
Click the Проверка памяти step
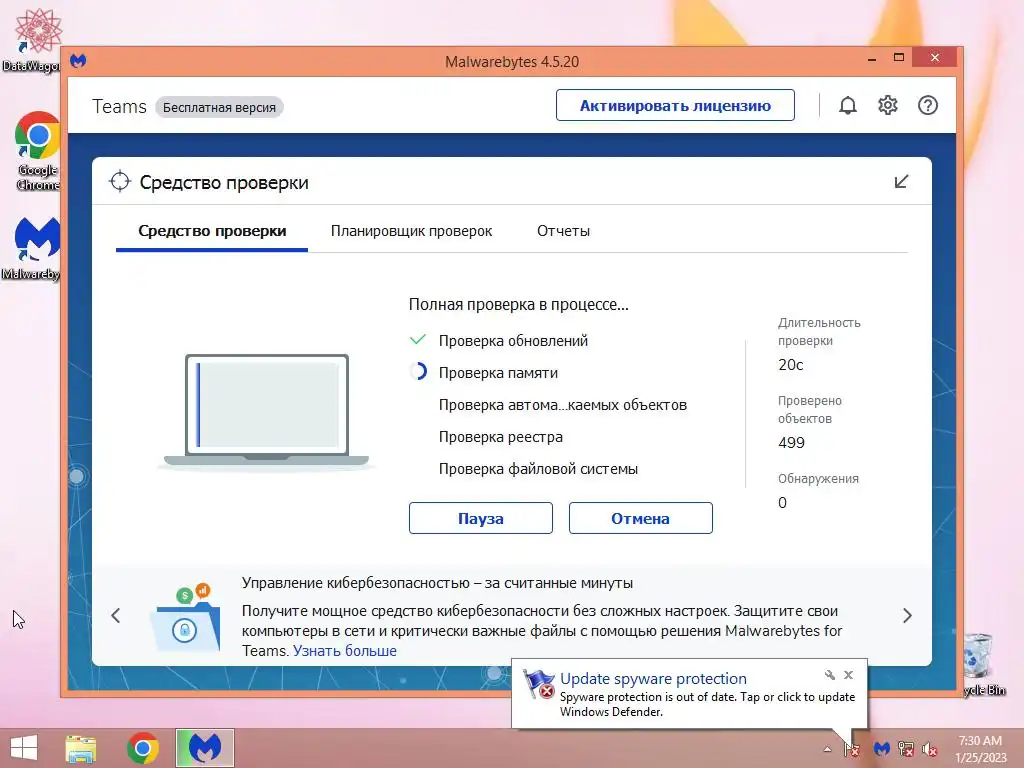click(498, 373)
